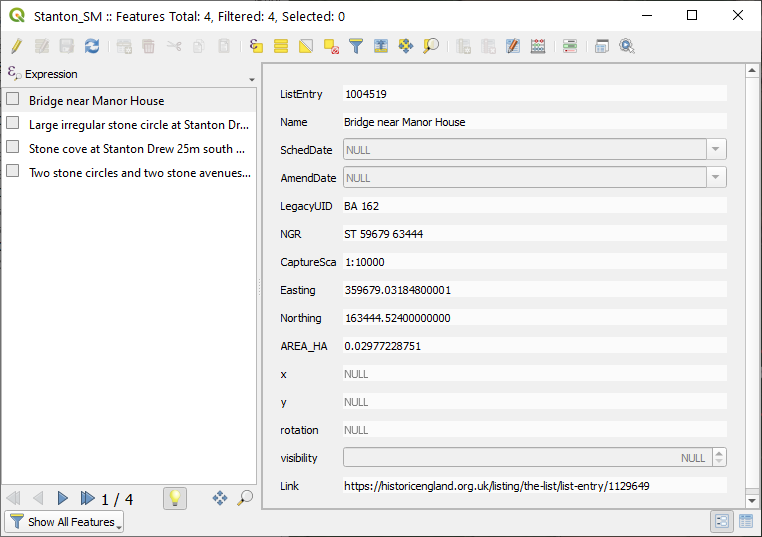Tick the Large irregular stone circle checkbox

coord(13,124)
